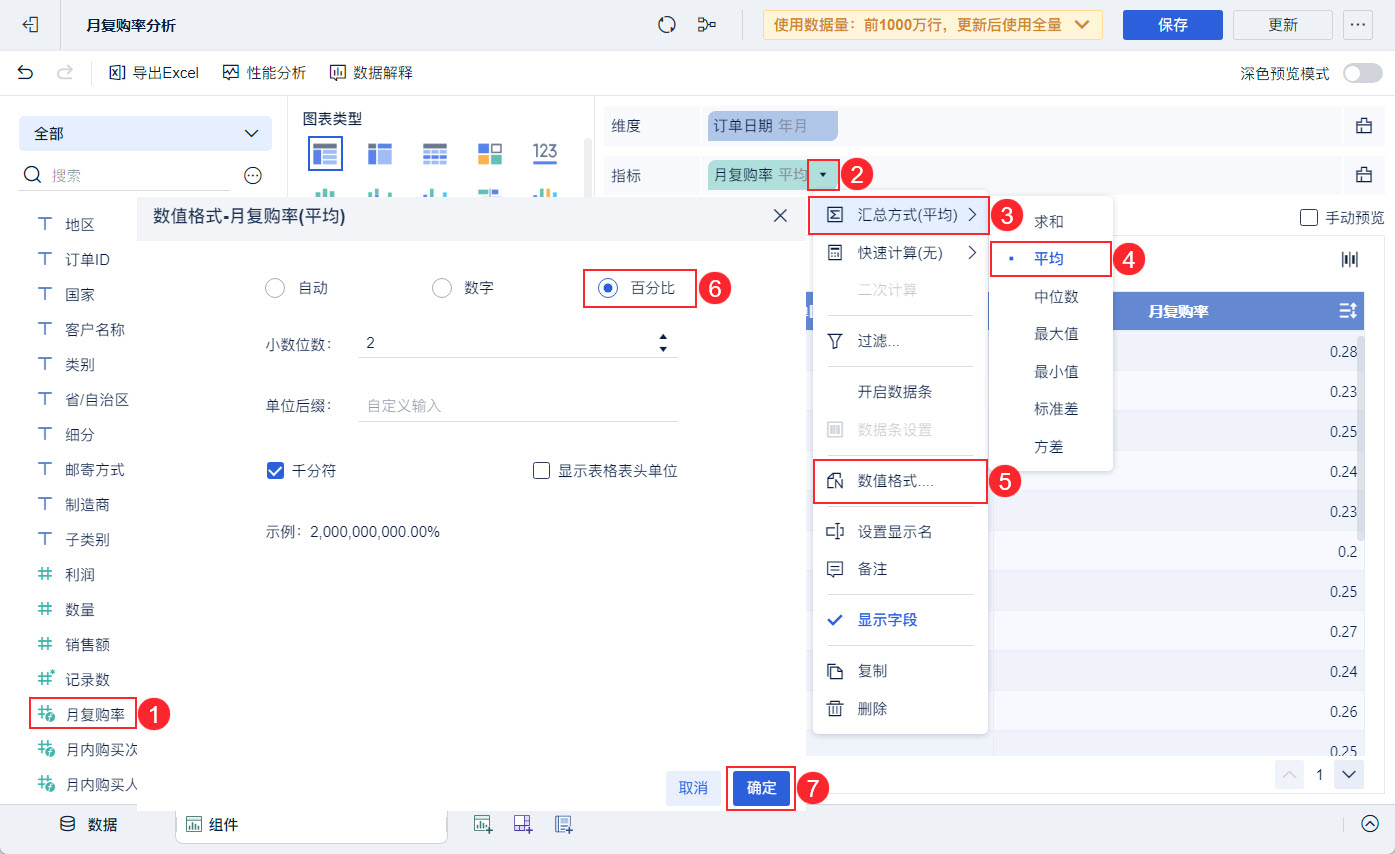Viewport: 1395px width, 854px height.
Task: Select the four-colored-squares chart type
Action: (490, 153)
